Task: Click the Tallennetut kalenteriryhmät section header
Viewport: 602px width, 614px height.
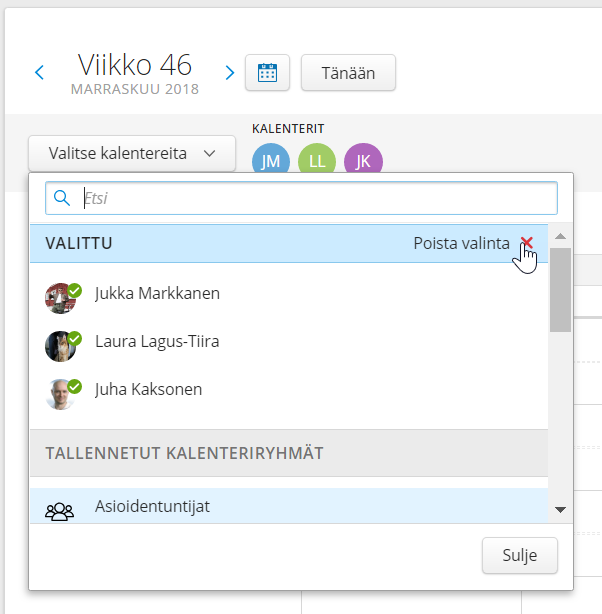Action: pos(183,453)
